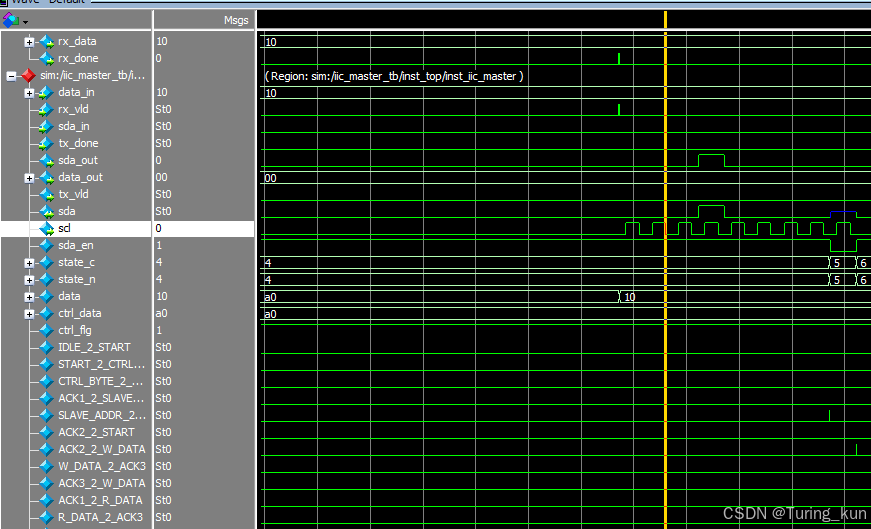Click the R_DATA_2_ACK3 signal icon
The width and height of the screenshot is (871, 529).
[x=47, y=517]
